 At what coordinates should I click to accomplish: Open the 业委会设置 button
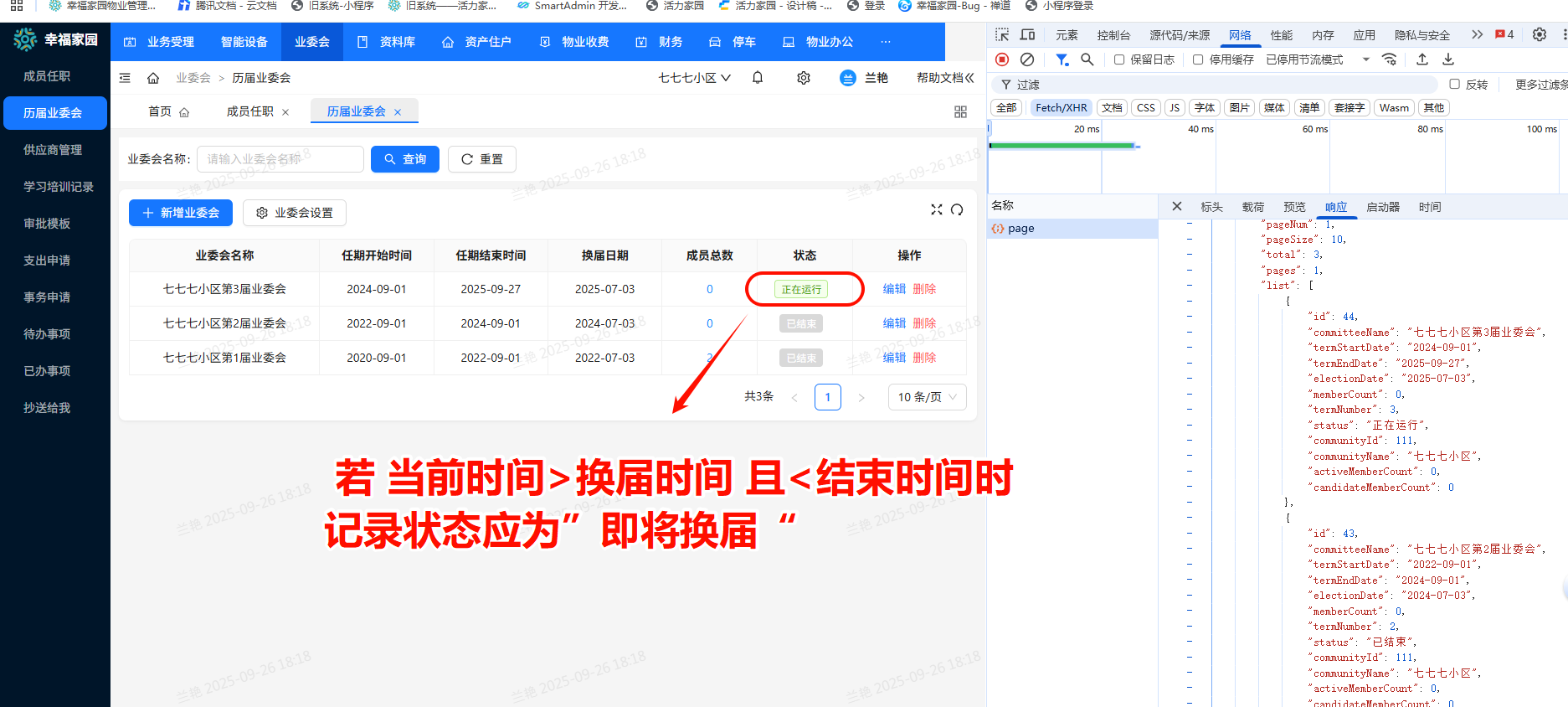coord(295,213)
